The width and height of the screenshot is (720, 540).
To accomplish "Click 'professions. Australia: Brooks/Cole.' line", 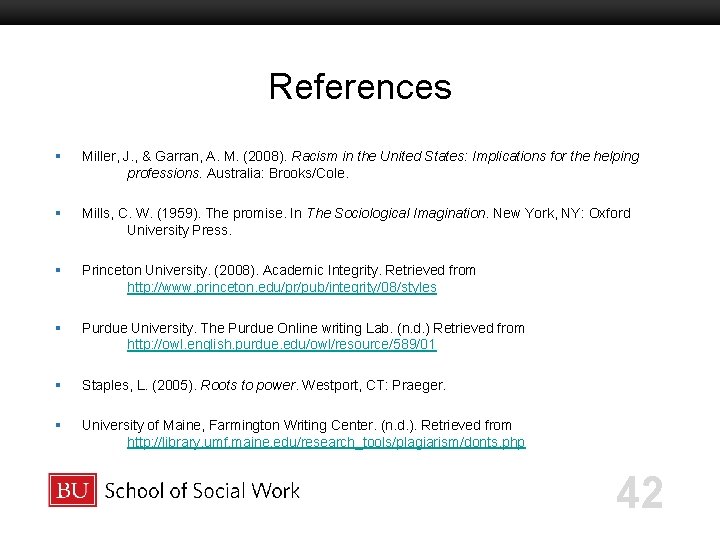I will (x=238, y=173).
